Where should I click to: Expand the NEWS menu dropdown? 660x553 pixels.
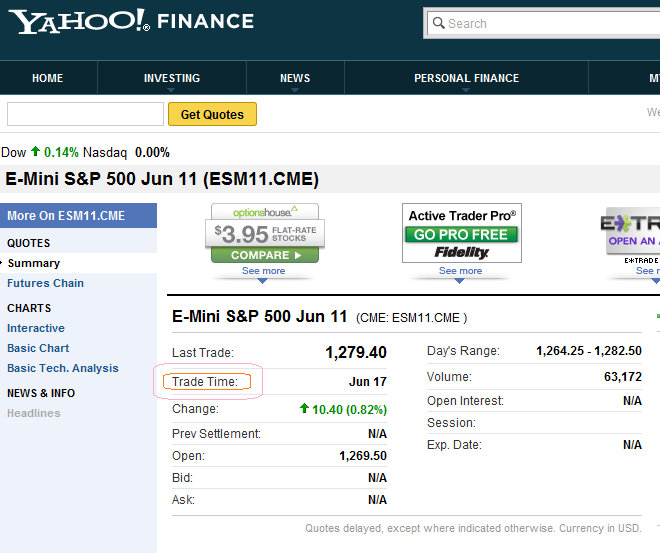coord(295,79)
